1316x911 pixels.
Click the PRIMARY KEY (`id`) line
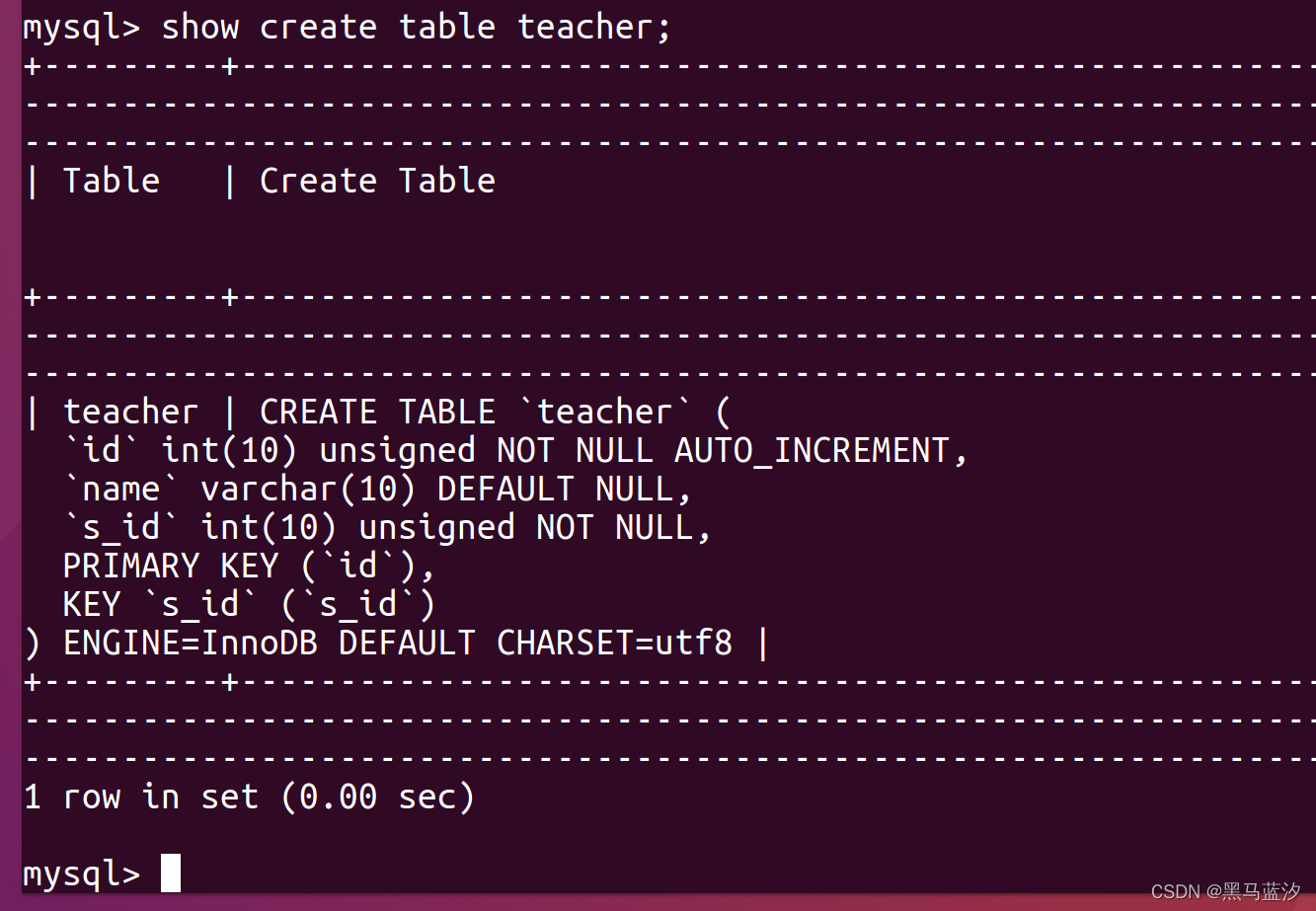coord(249,567)
